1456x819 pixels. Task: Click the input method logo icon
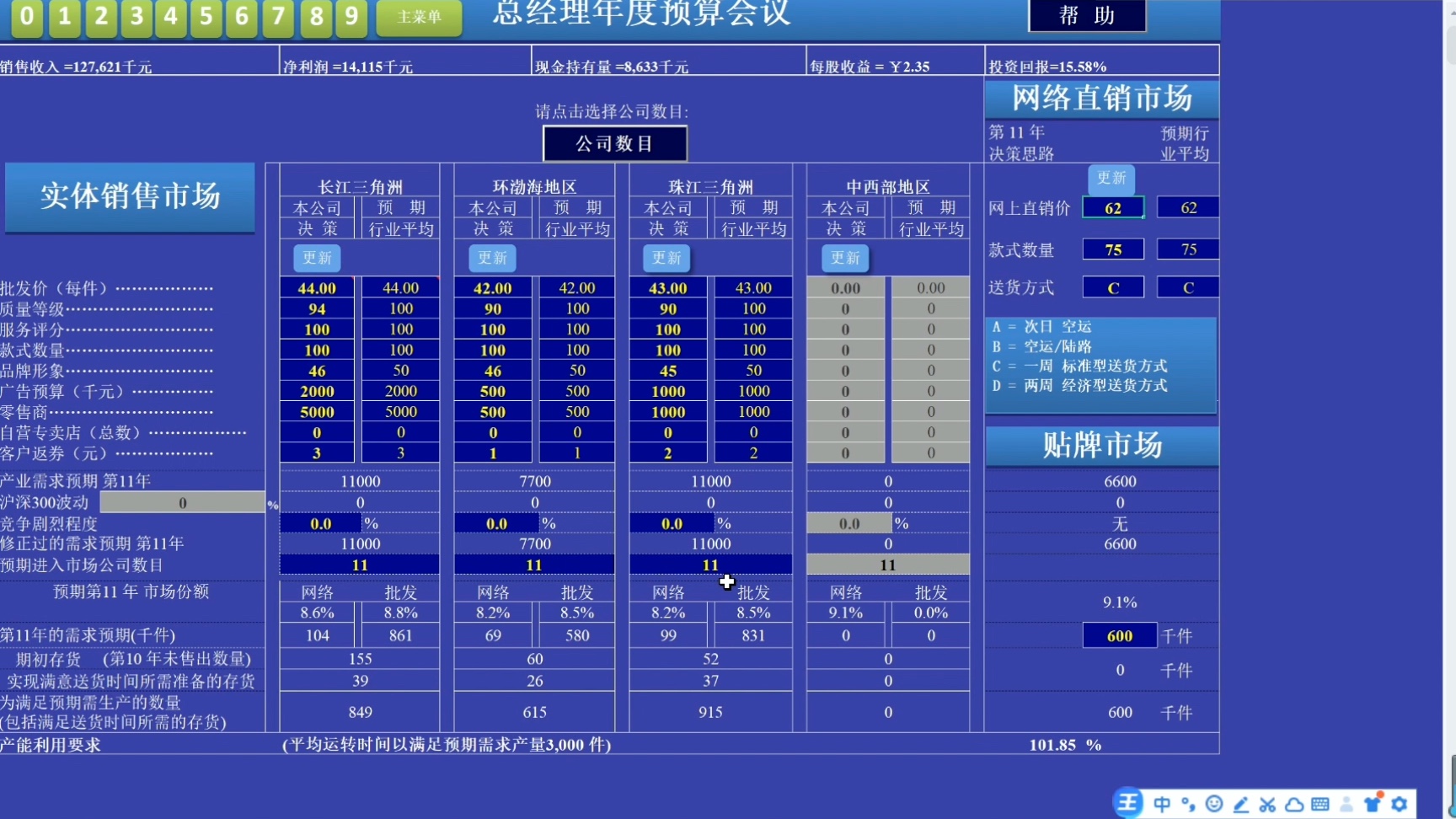[1128, 803]
